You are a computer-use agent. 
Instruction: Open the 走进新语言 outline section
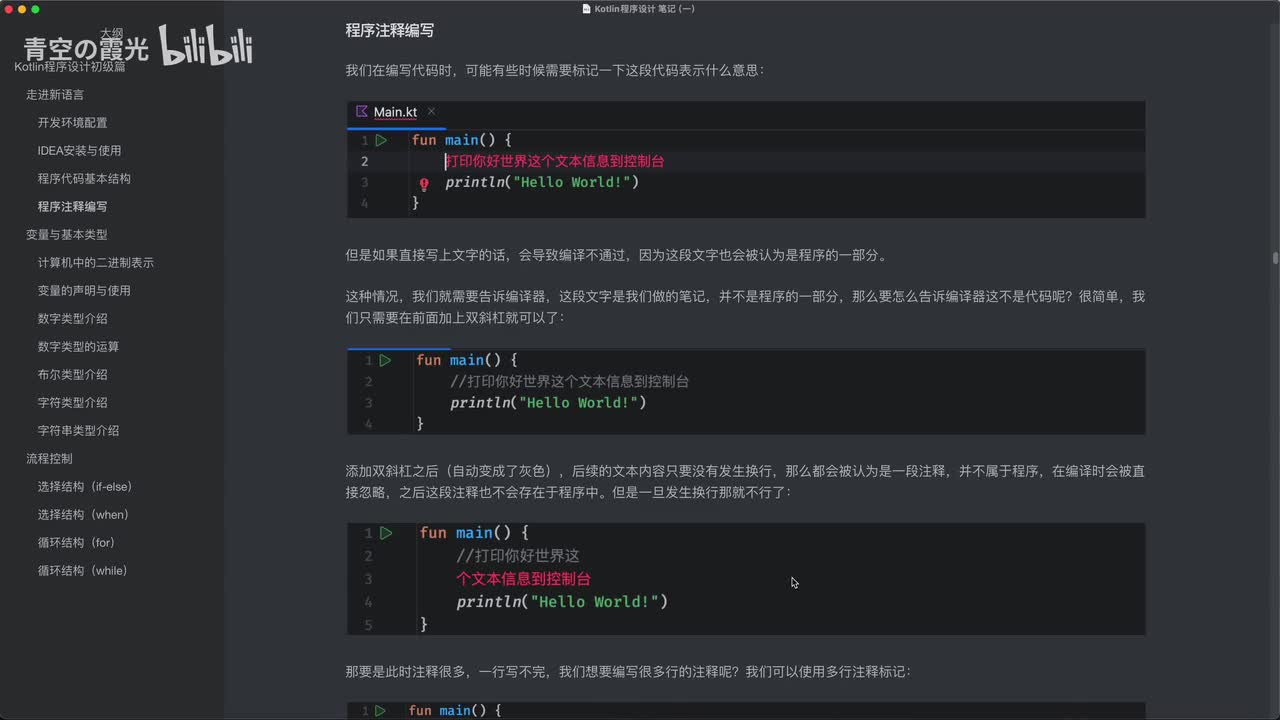[x=55, y=95]
